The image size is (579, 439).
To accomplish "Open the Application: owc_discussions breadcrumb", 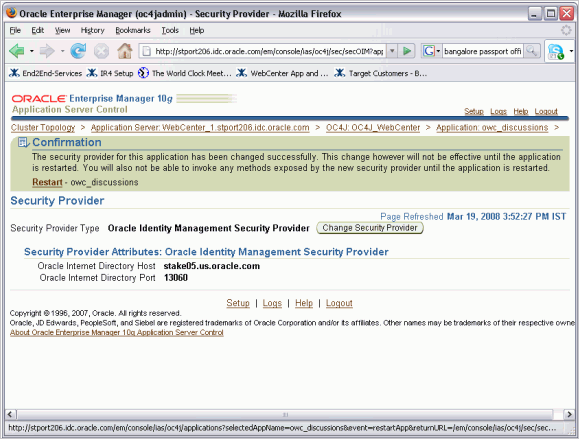I will click(x=492, y=128).
